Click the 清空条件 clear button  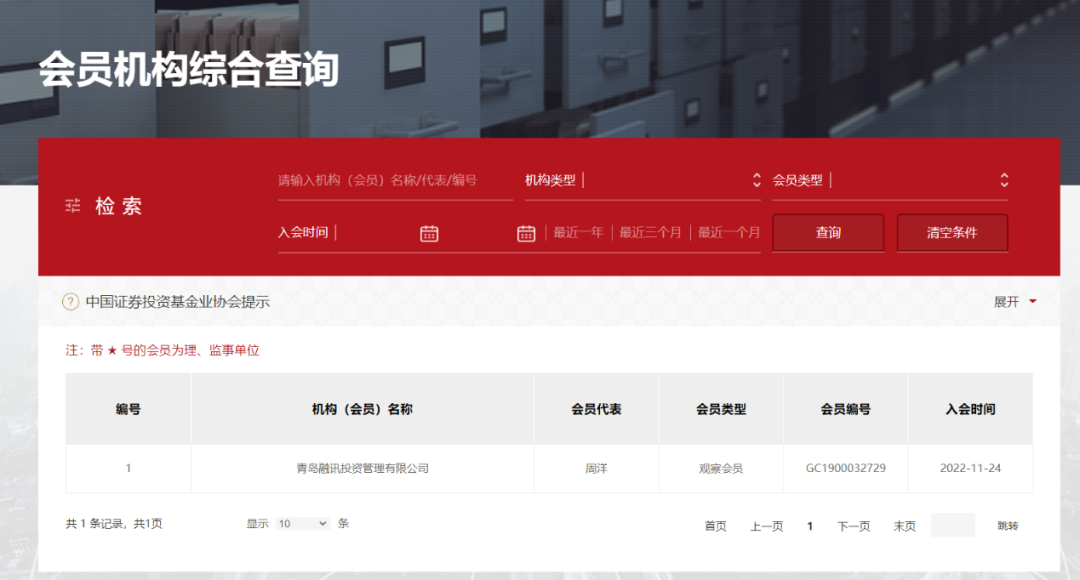click(952, 232)
